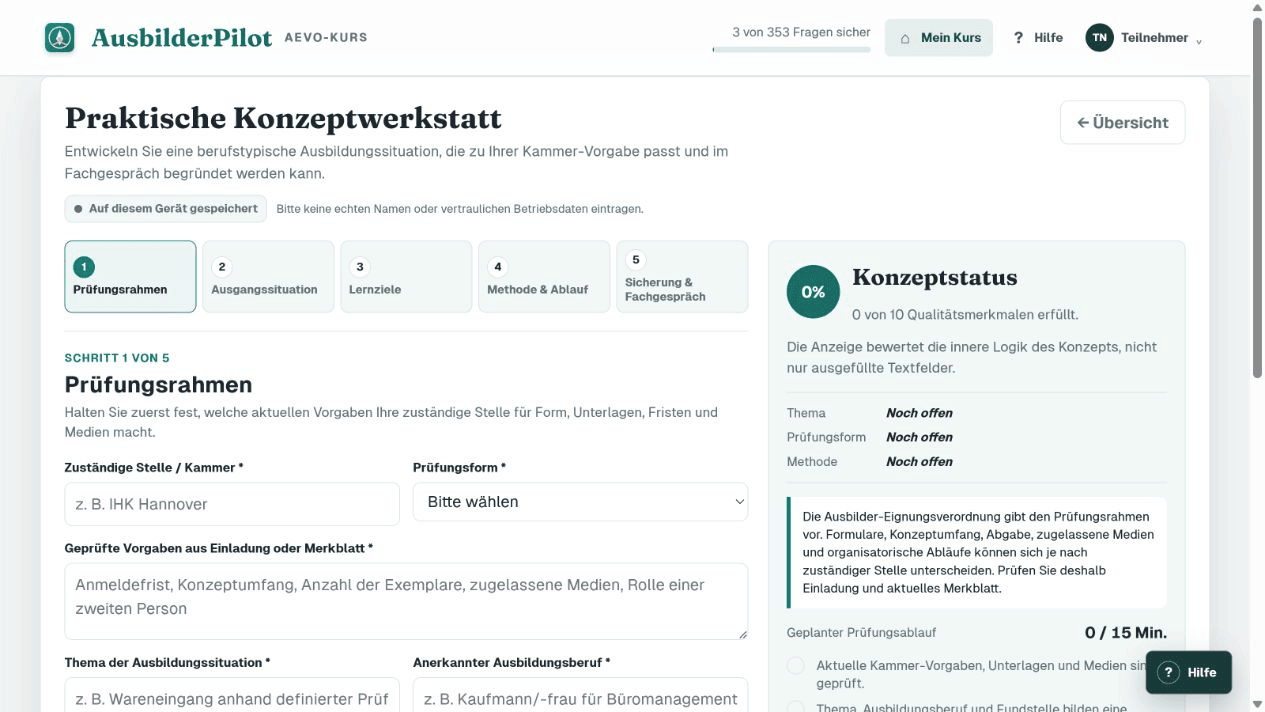Go back via the Übersicht button
Viewport: 1265px width, 712px height.
point(1122,122)
